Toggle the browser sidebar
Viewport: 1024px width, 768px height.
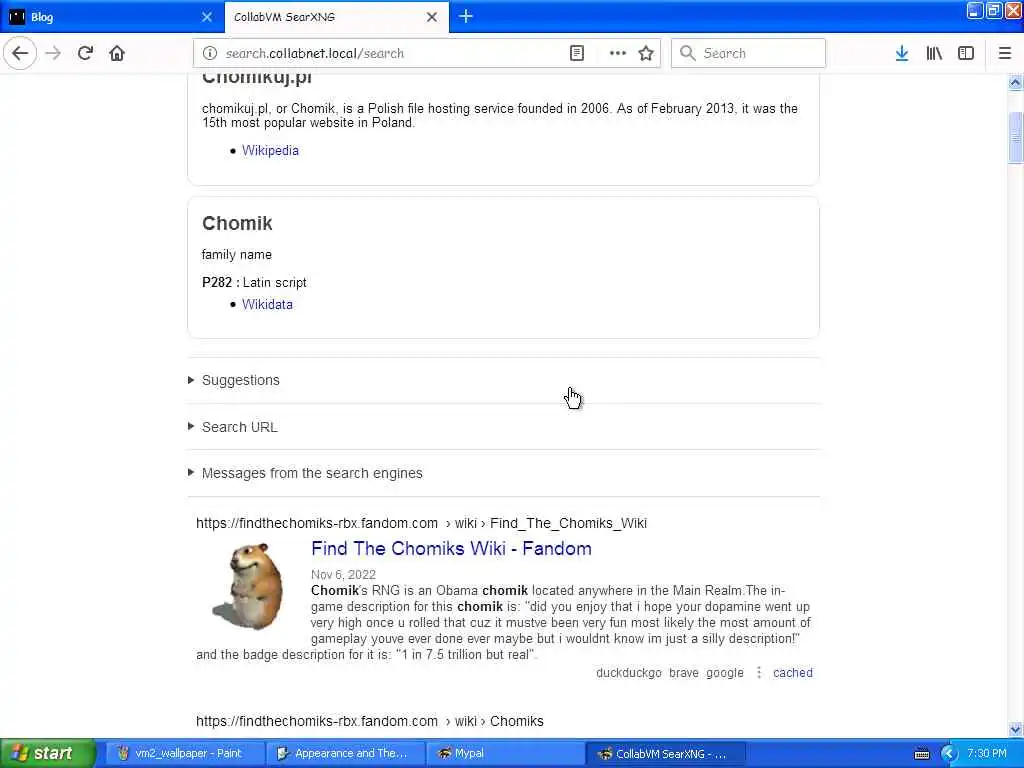[966, 53]
